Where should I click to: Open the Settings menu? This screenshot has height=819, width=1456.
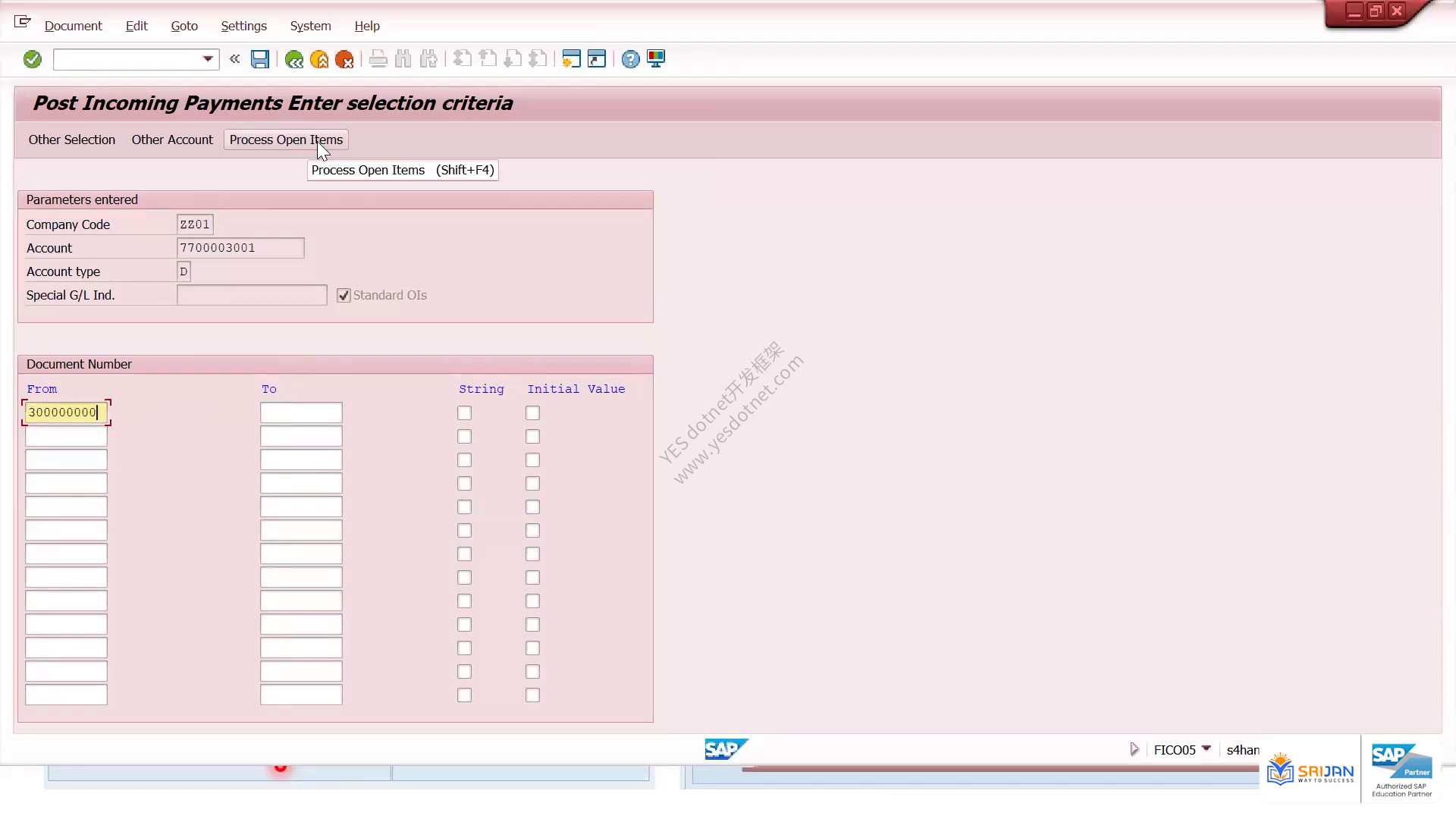coord(243,26)
